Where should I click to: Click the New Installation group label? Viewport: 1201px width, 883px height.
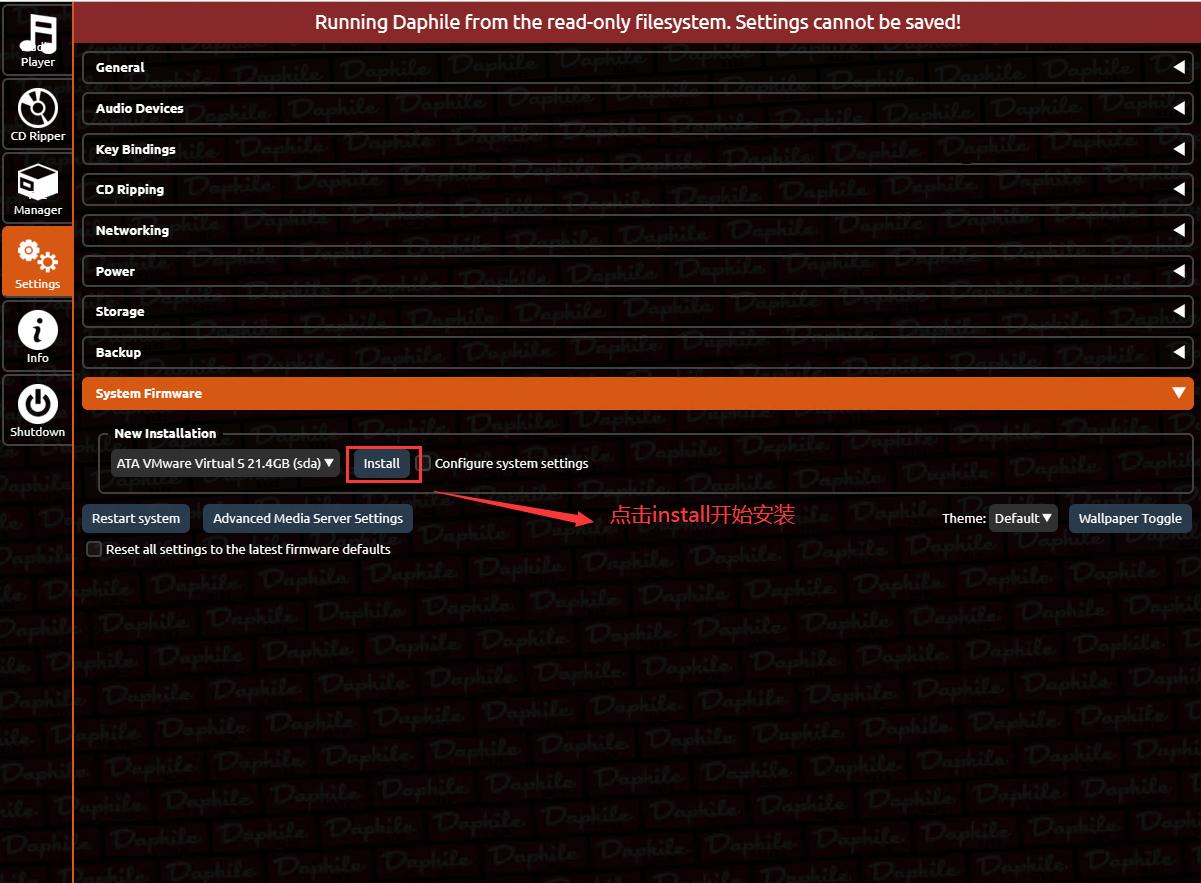[x=165, y=433]
